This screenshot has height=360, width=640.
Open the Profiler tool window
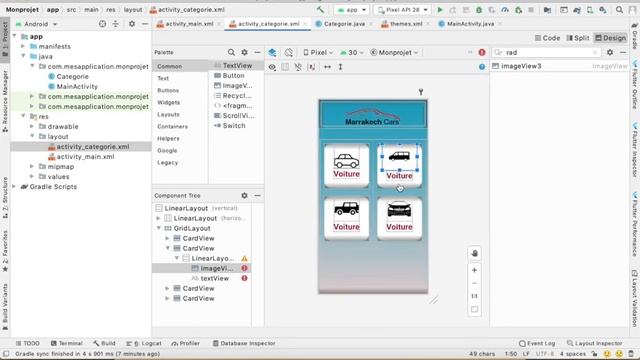(186, 343)
